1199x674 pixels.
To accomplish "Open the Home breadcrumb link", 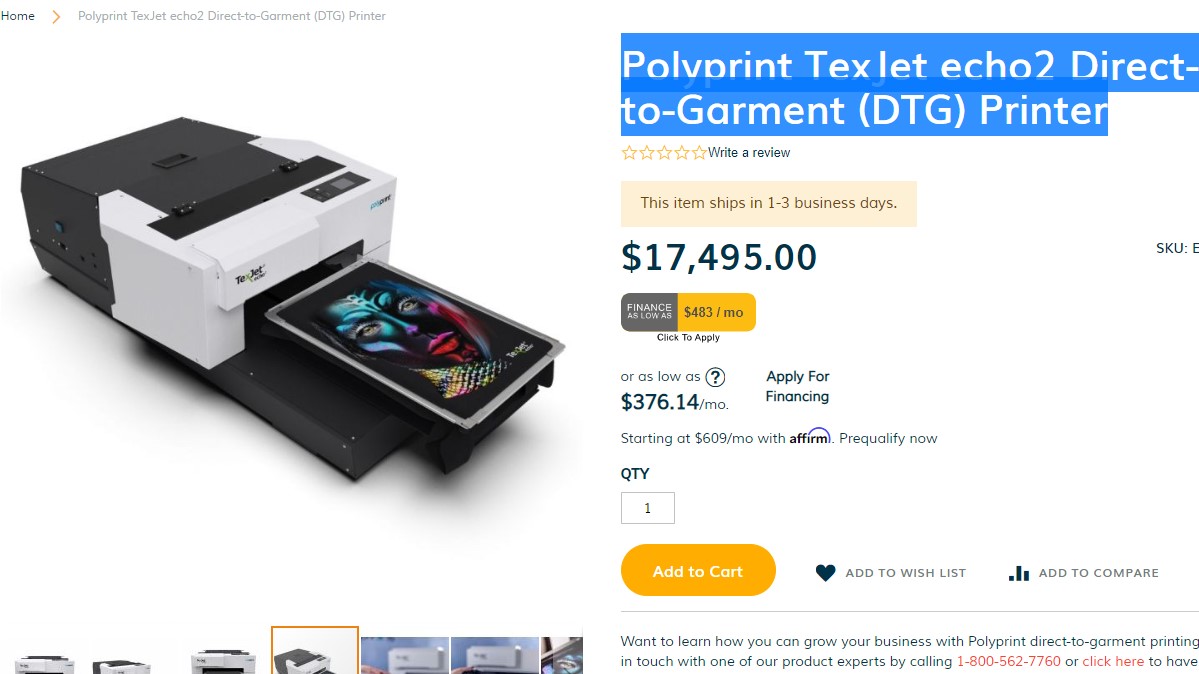I will coord(18,15).
